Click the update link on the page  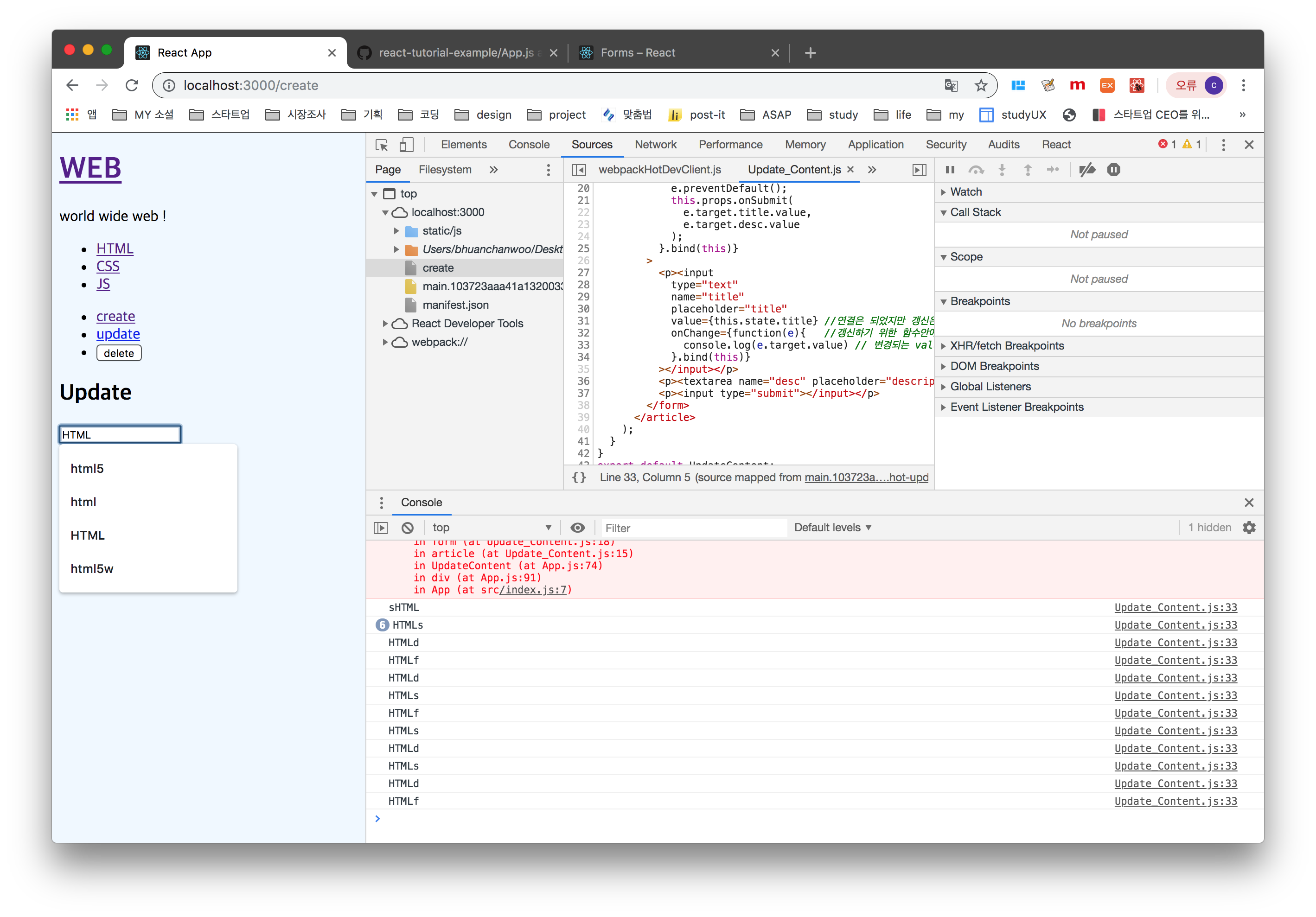[x=118, y=334]
